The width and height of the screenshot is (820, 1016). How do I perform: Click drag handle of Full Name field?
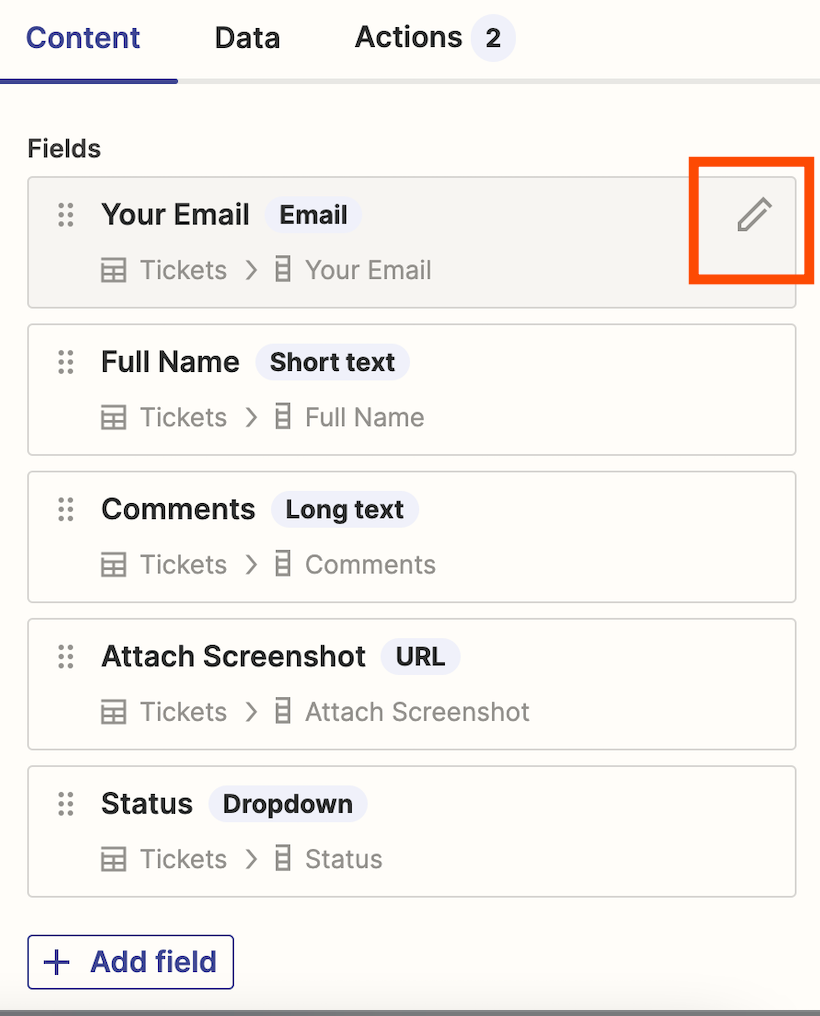tap(66, 362)
